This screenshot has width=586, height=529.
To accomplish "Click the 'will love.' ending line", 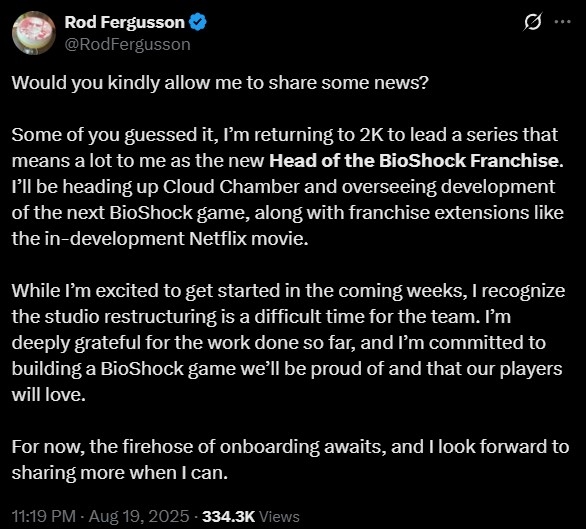I will click(49, 395).
